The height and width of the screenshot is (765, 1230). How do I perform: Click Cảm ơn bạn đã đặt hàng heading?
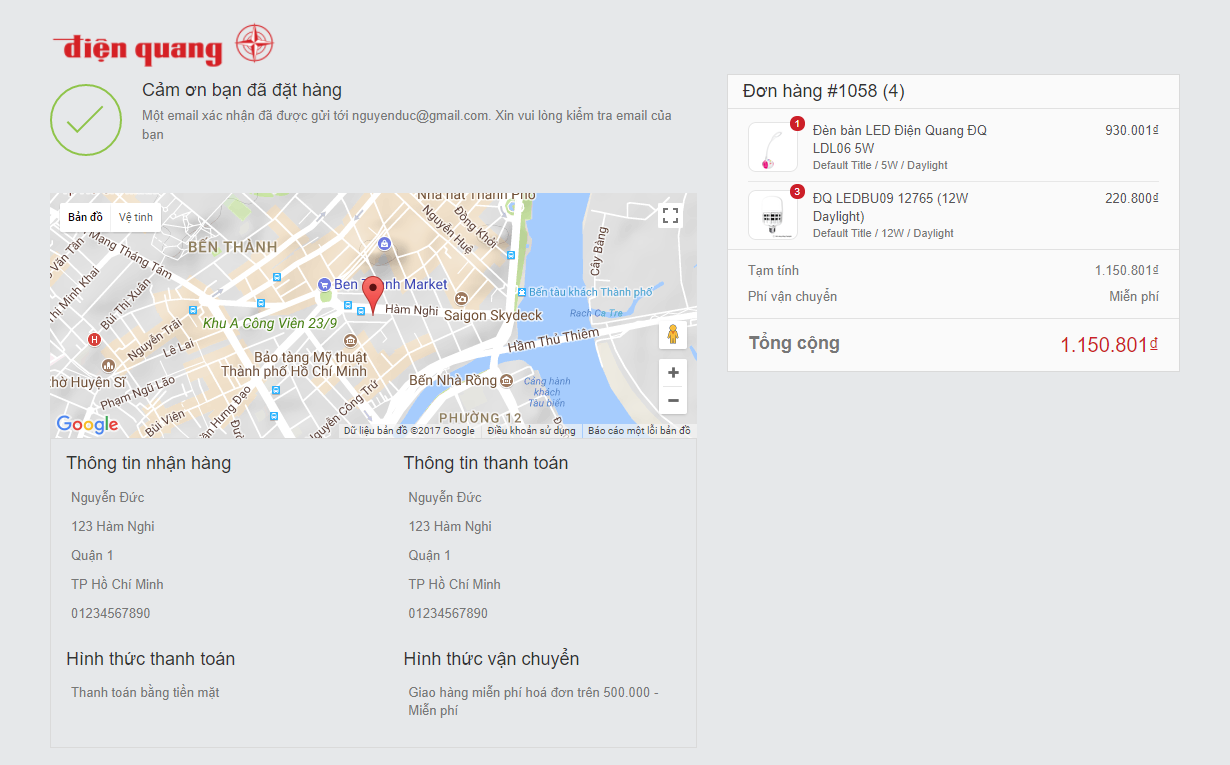[x=242, y=91]
